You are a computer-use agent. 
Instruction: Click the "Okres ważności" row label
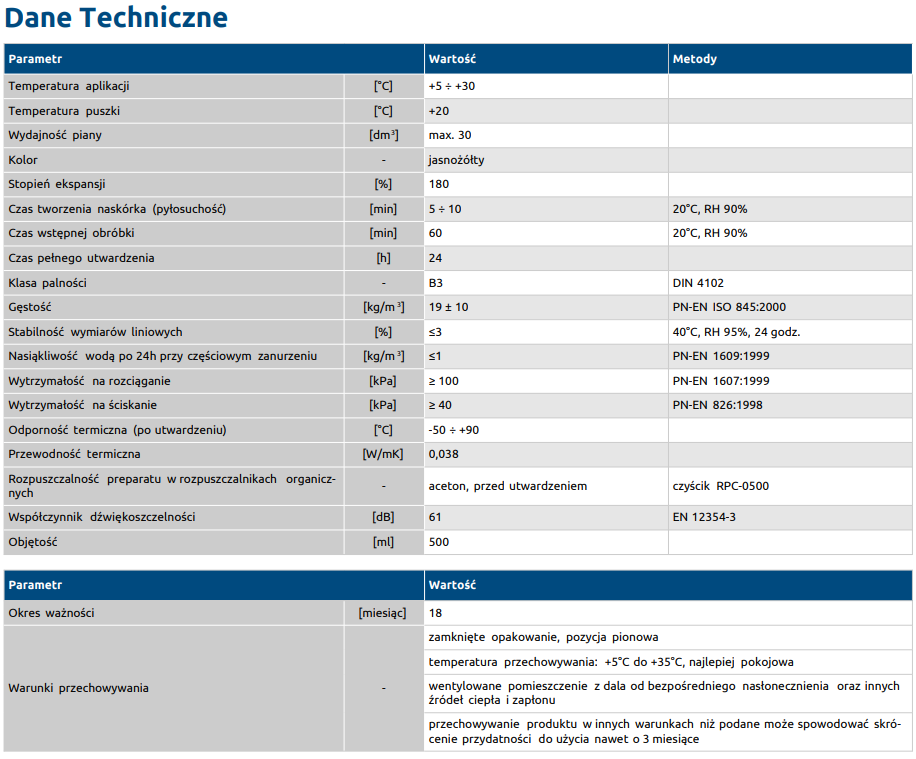pos(52,612)
